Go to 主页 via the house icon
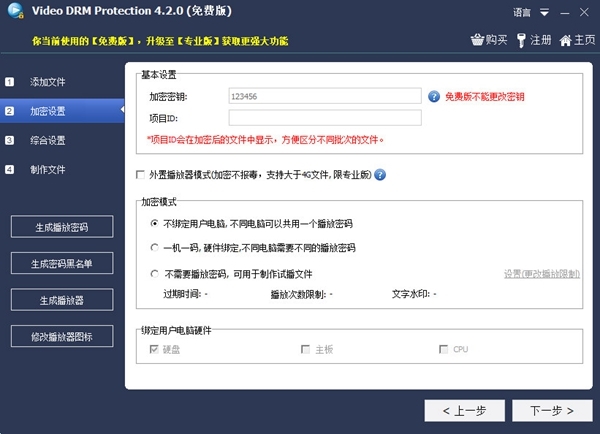600x434 pixels. [x=565, y=40]
